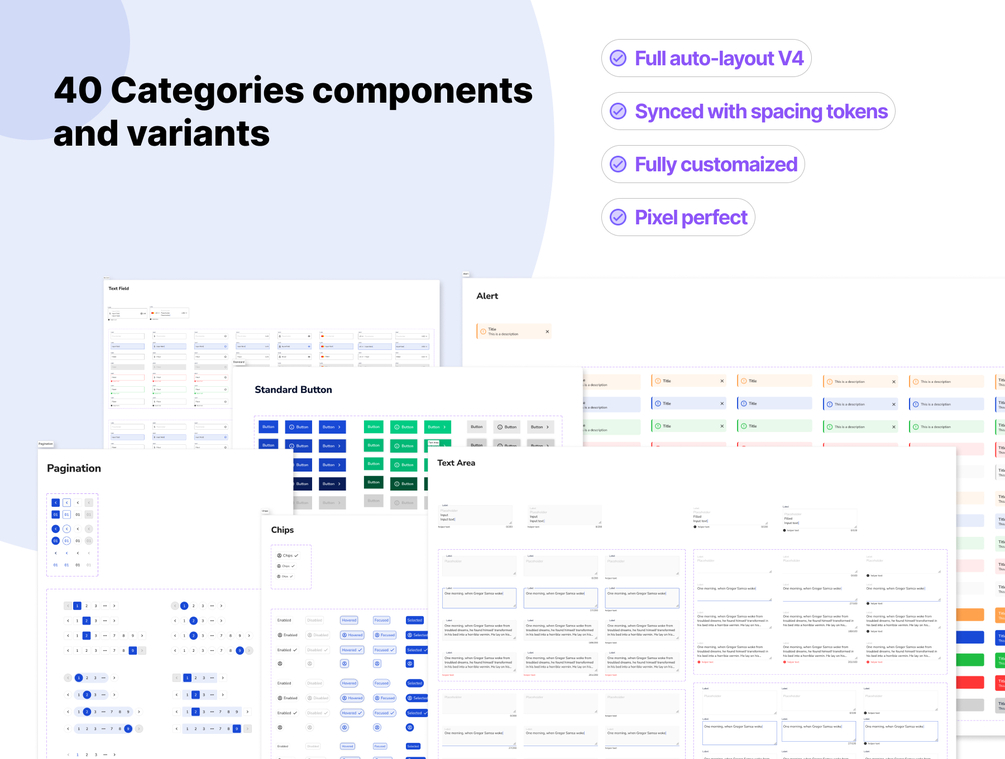Screen dimensions: 1005x759
Task: Dismiss the orange Title-only alert with close X
Action: point(722,381)
